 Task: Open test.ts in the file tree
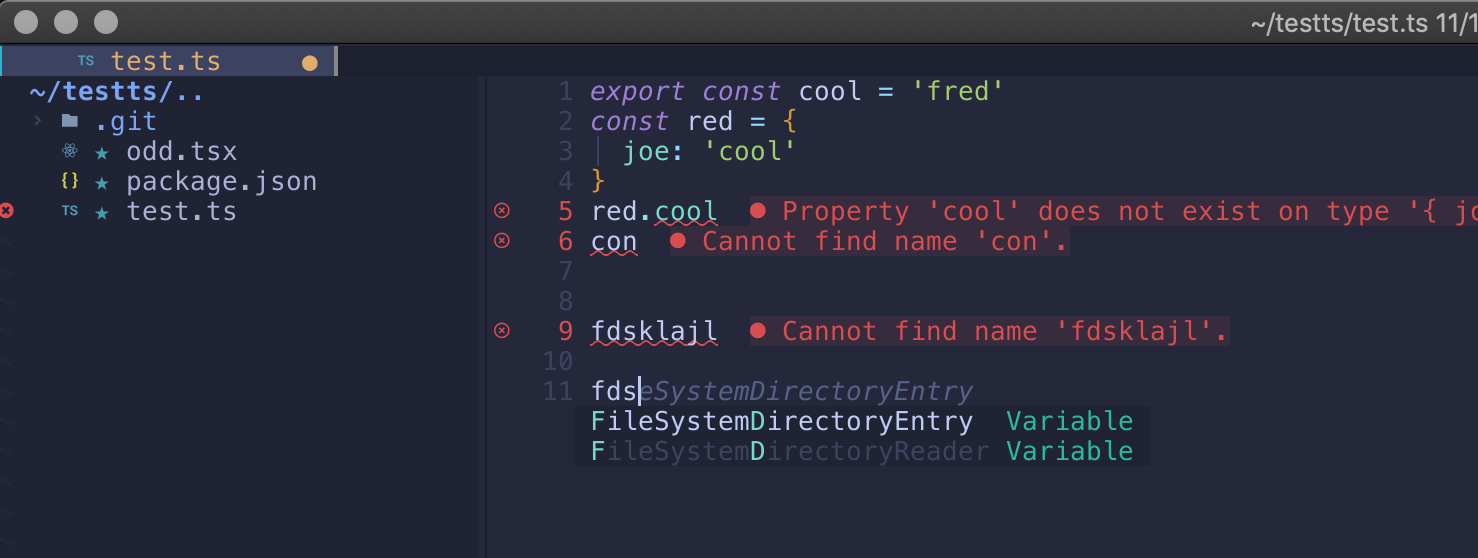[182, 212]
